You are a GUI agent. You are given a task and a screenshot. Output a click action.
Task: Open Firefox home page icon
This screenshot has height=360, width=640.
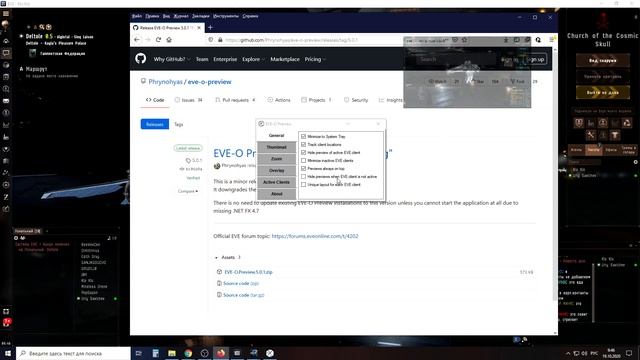pos(169,40)
